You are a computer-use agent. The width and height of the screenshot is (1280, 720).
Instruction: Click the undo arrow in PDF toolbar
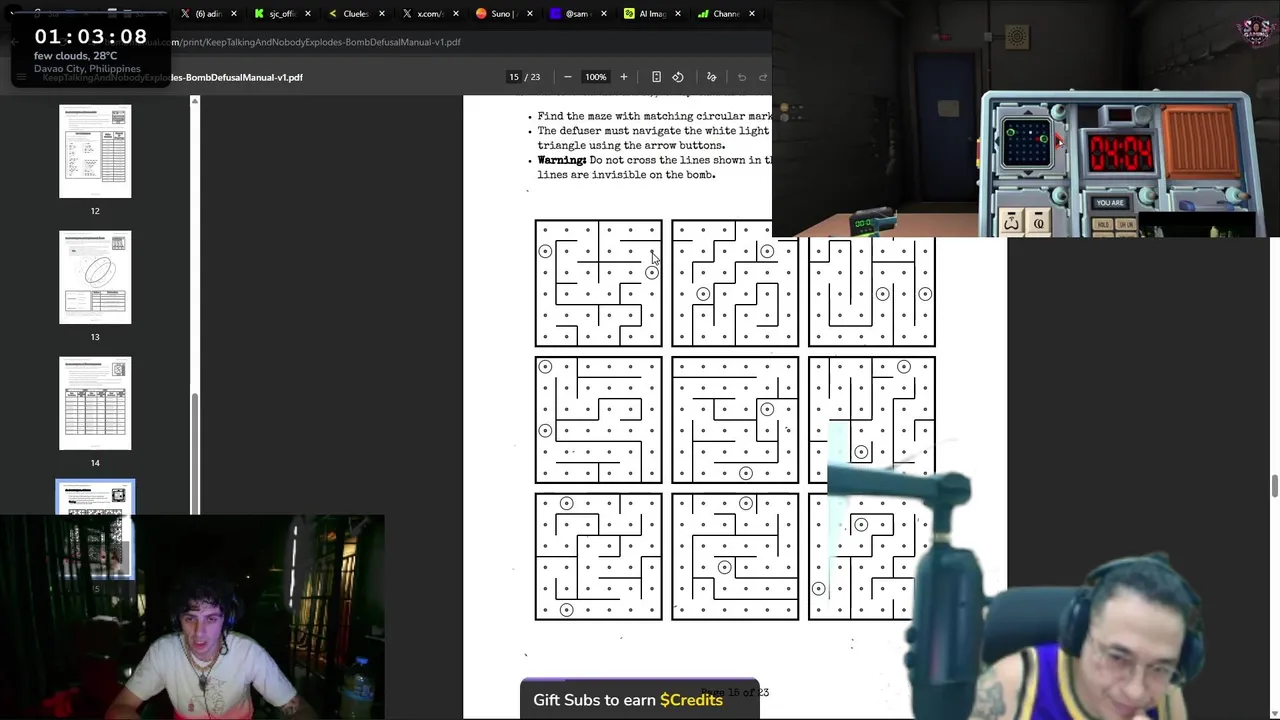(x=742, y=77)
